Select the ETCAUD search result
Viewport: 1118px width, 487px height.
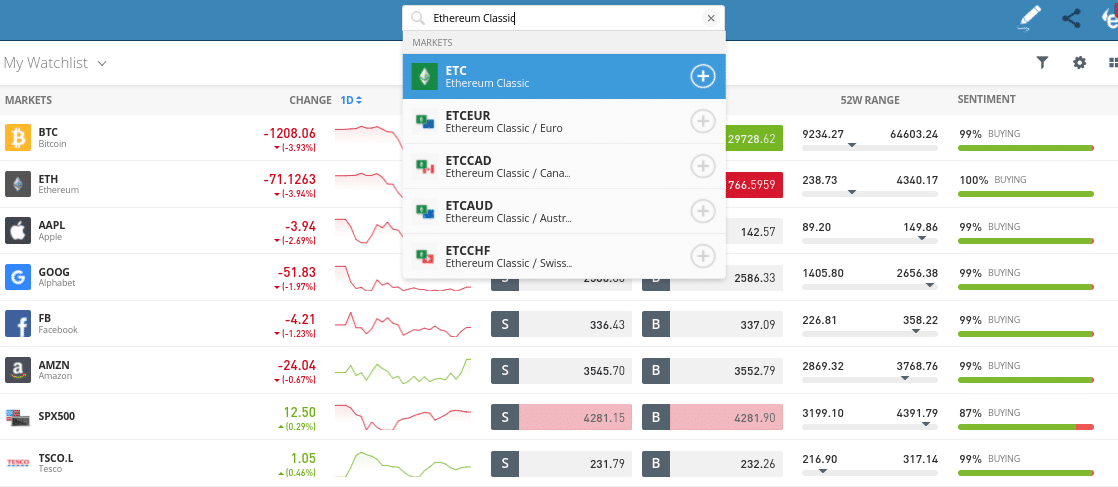click(x=564, y=211)
